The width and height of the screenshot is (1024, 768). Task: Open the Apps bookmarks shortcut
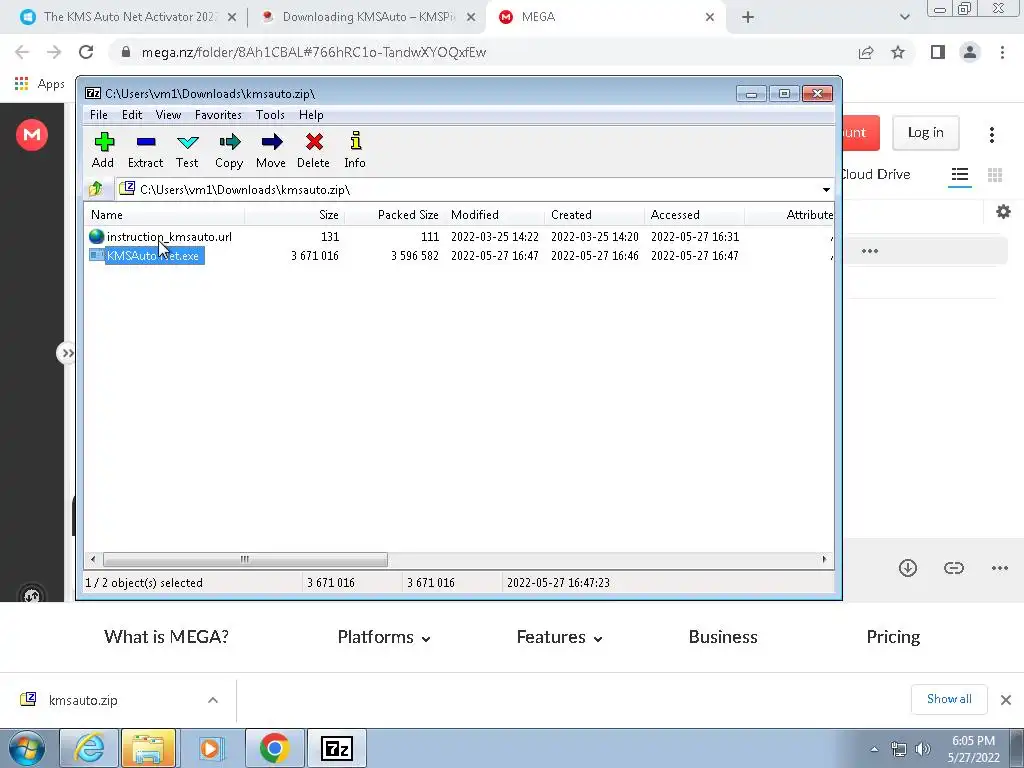pos(40,84)
